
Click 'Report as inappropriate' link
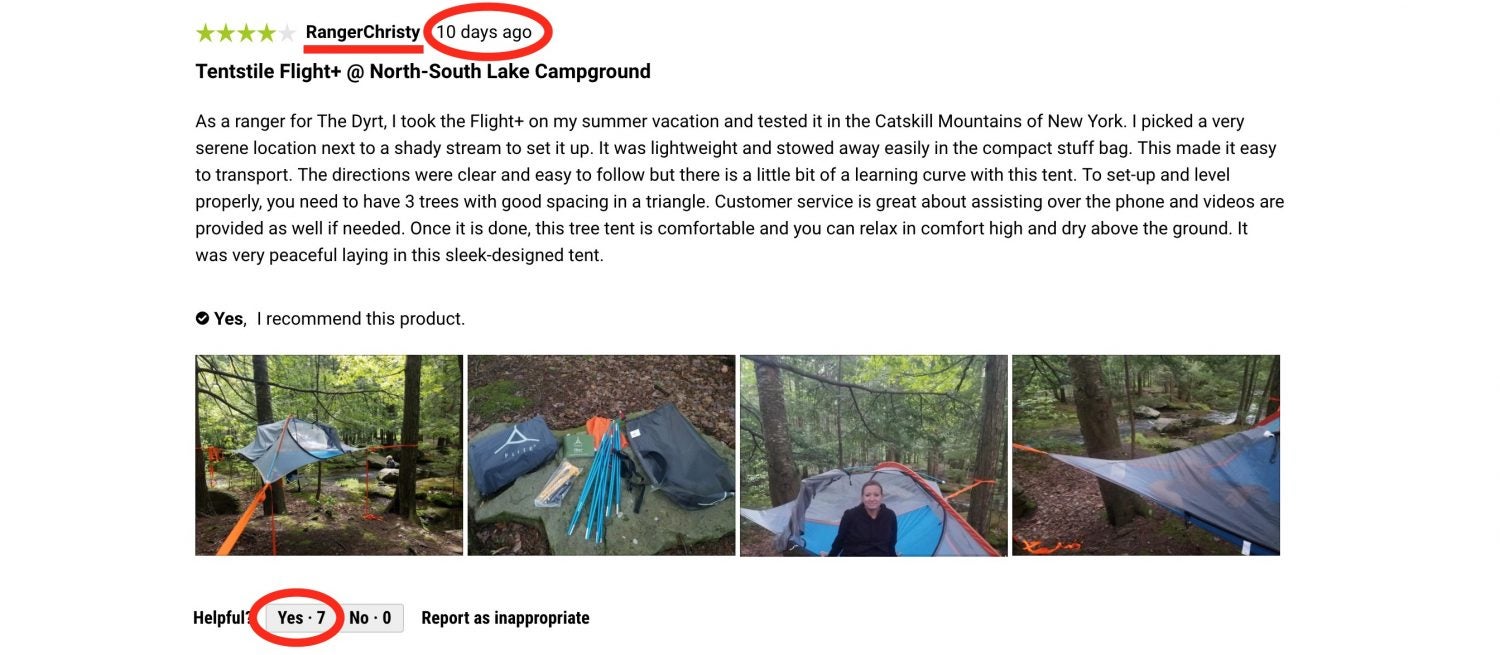tap(505, 618)
